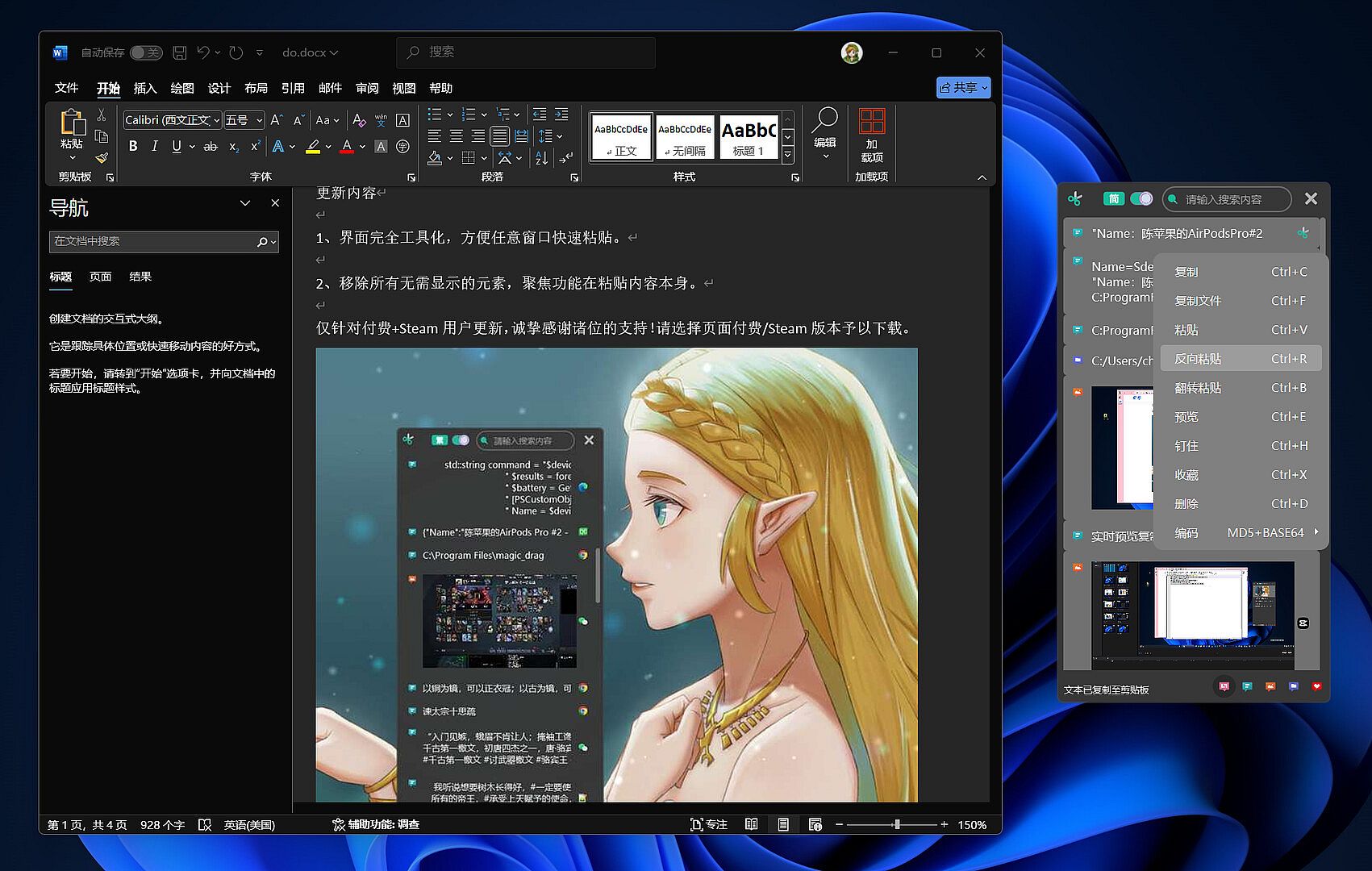The height and width of the screenshot is (871, 1372).
Task: Open the font size dropdown showing 五号
Action: click(259, 120)
